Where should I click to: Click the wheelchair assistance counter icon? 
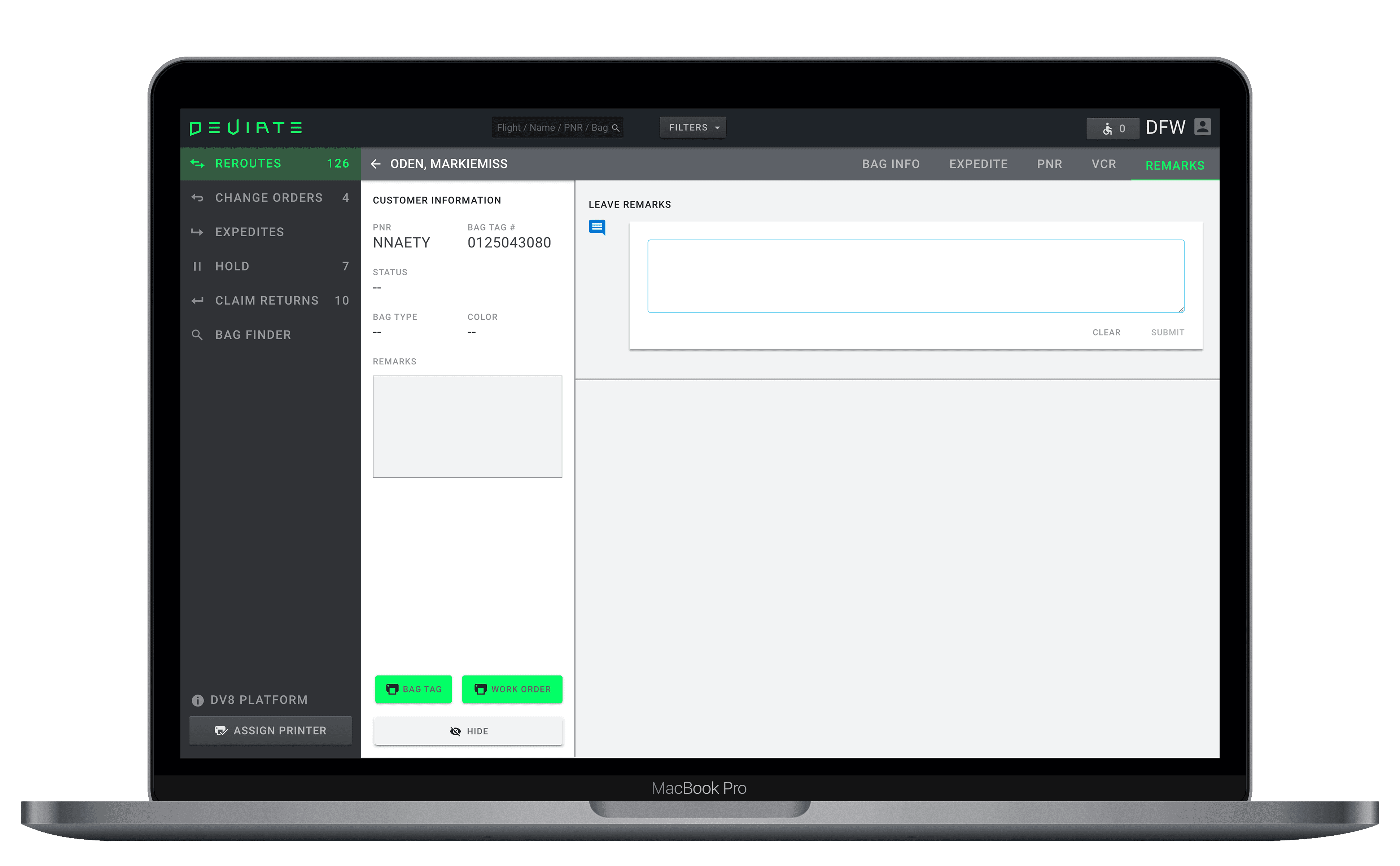coord(1107,129)
